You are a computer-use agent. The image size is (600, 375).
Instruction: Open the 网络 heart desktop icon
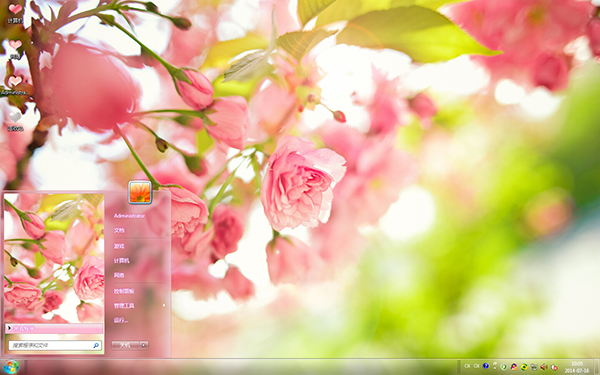coord(15,45)
